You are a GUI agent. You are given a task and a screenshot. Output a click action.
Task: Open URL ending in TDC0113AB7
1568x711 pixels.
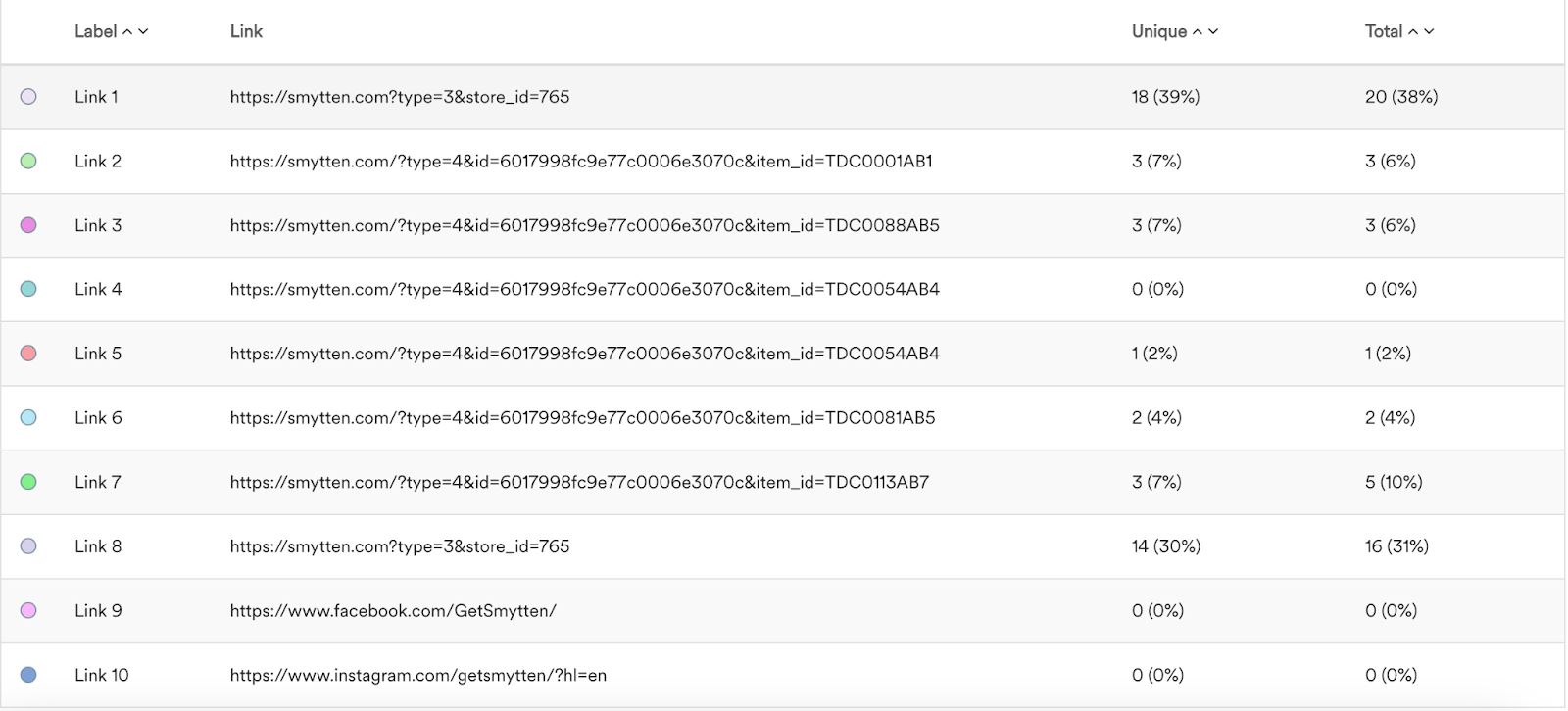[x=579, y=482]
